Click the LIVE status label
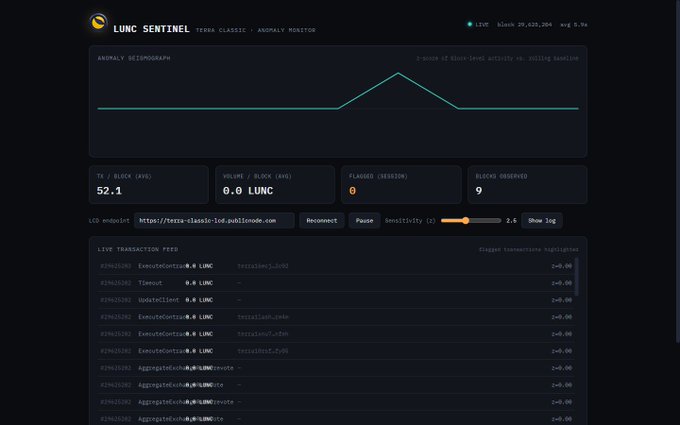The height and width of the screenshot is (425, 680). (482, 25)
